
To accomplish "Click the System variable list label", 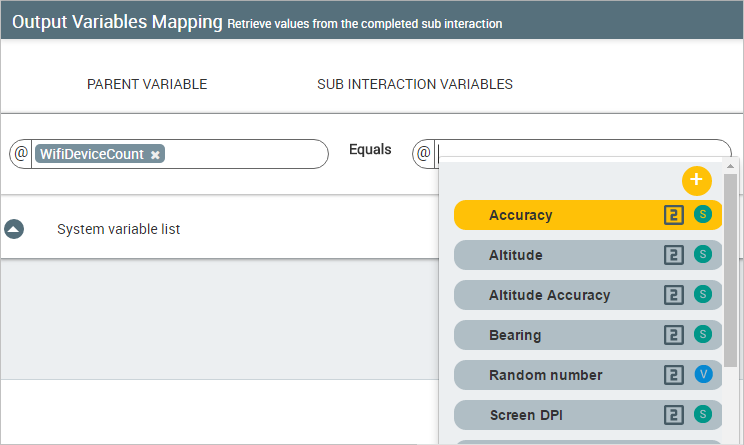I will [119, 229].
